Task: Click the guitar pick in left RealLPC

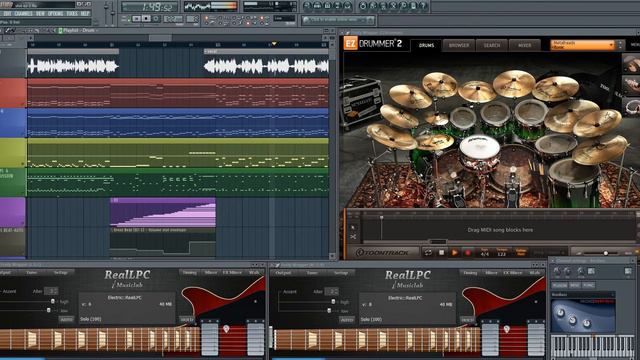Action: 226,328
